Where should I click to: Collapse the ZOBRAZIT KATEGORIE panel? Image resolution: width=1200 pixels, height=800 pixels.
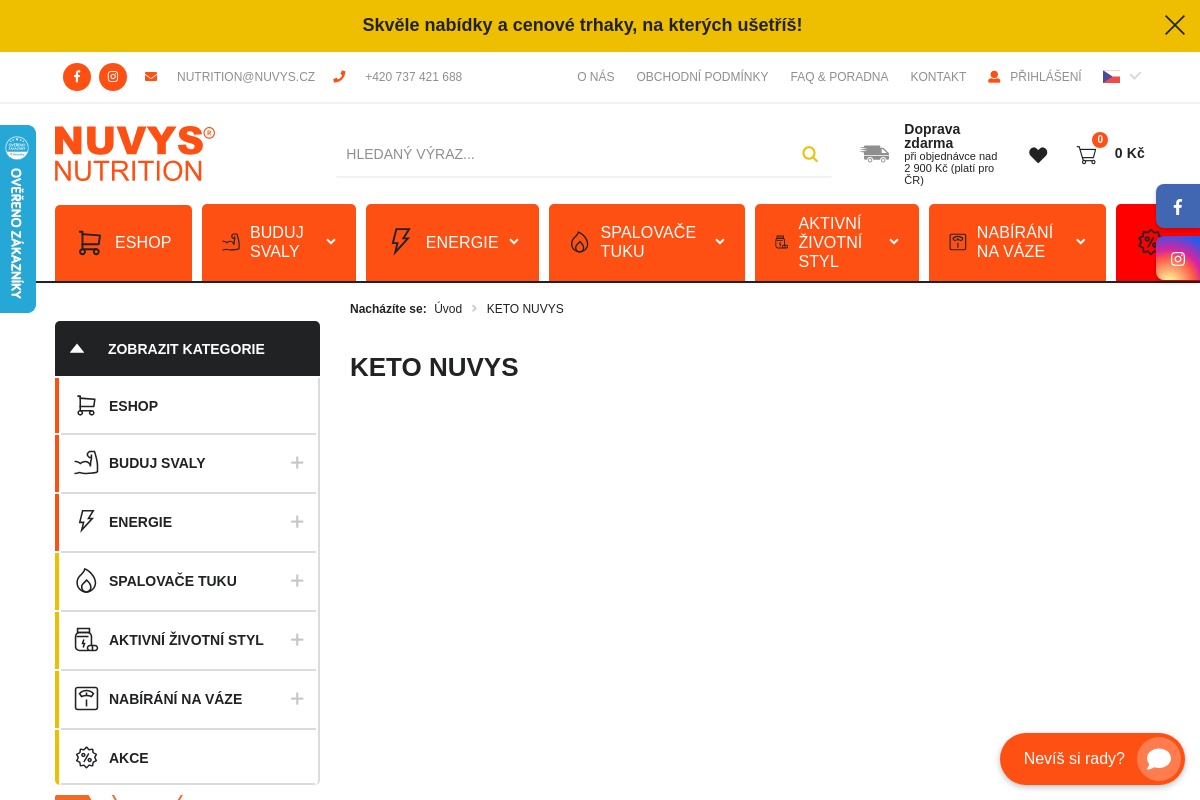click(x=78, y=348)
